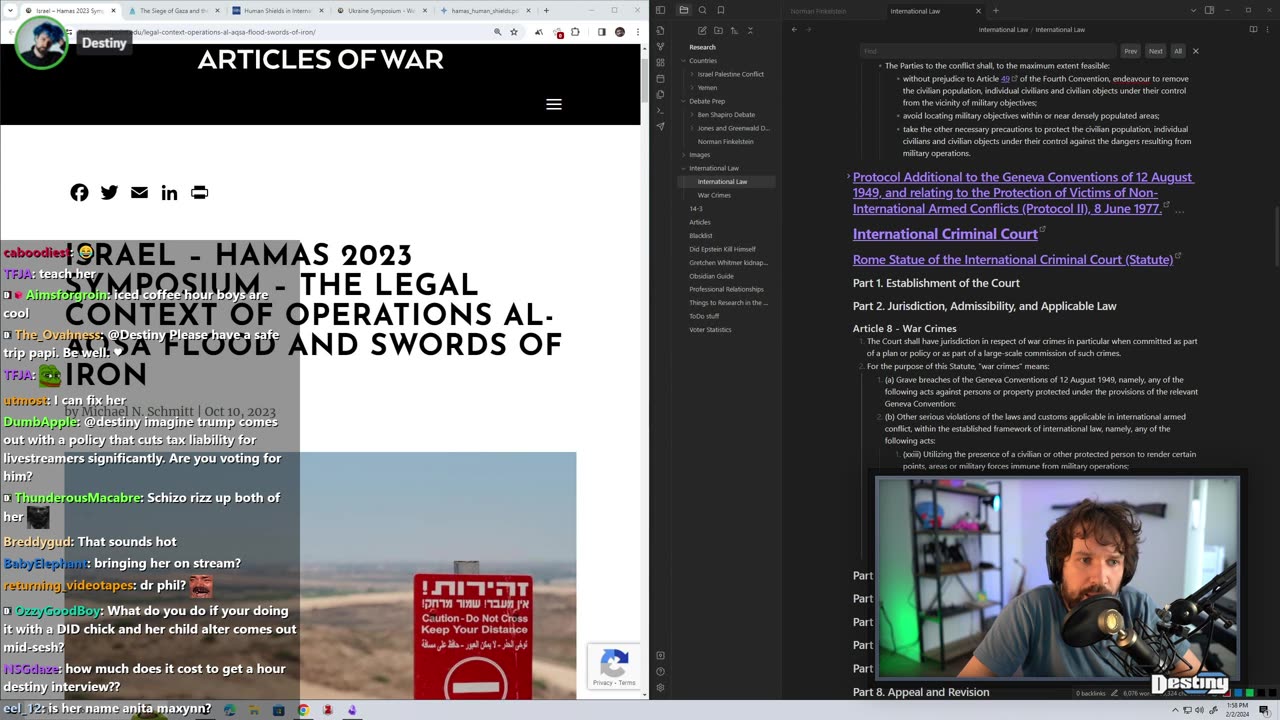Toggle Obsidian left sidebar collapse icon
The height and width of the screenshot is (720, 1280).
pyautogui.click(x=660, y=10)
